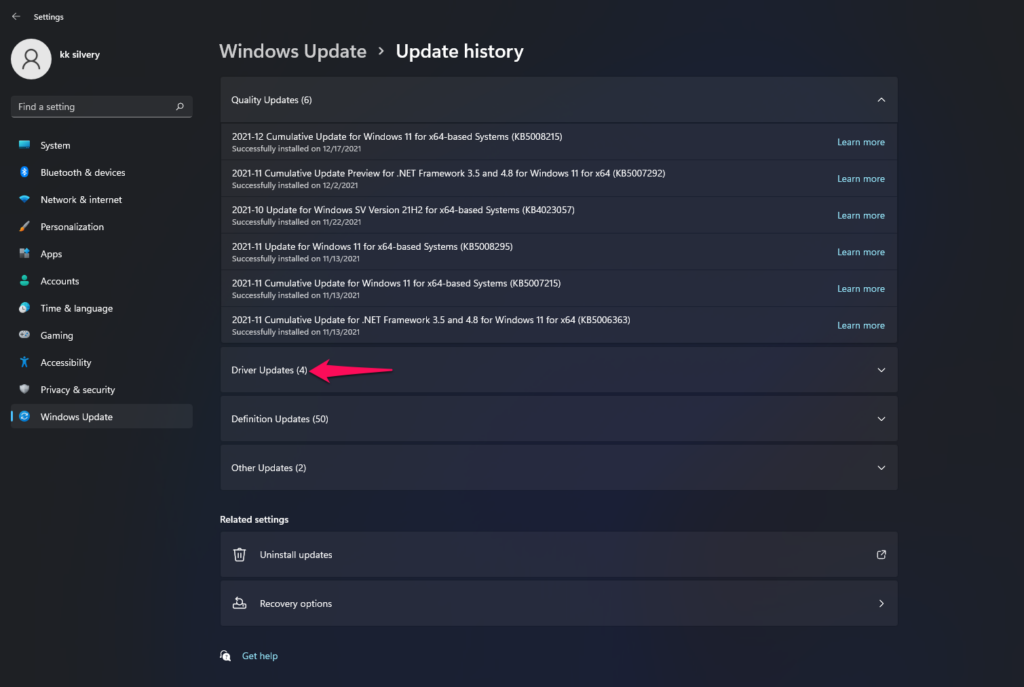Click the Related settings heading

[x=254, y=519]
